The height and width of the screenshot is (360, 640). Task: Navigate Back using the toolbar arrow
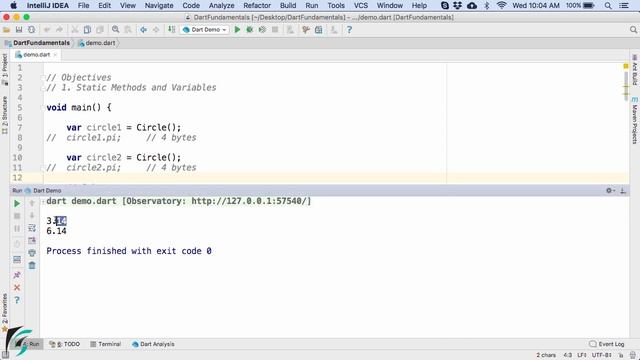[x=143, y=30]
